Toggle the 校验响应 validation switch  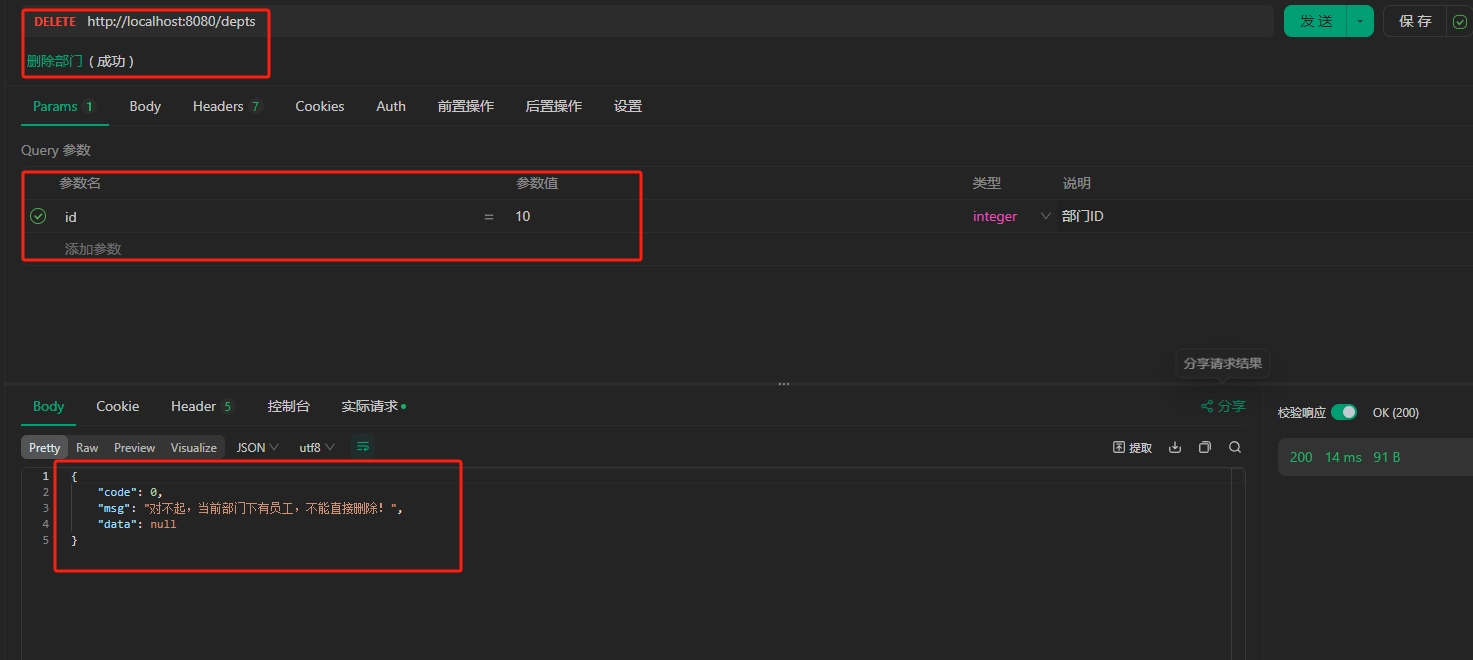(1344, 412)
